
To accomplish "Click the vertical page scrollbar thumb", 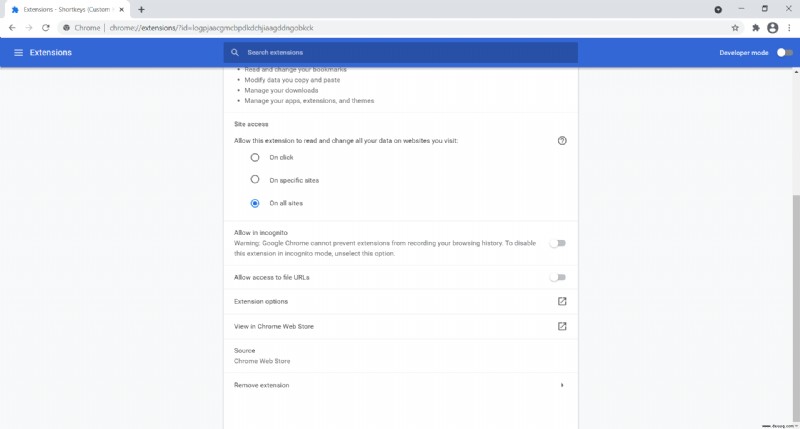I will click(796, 306).
